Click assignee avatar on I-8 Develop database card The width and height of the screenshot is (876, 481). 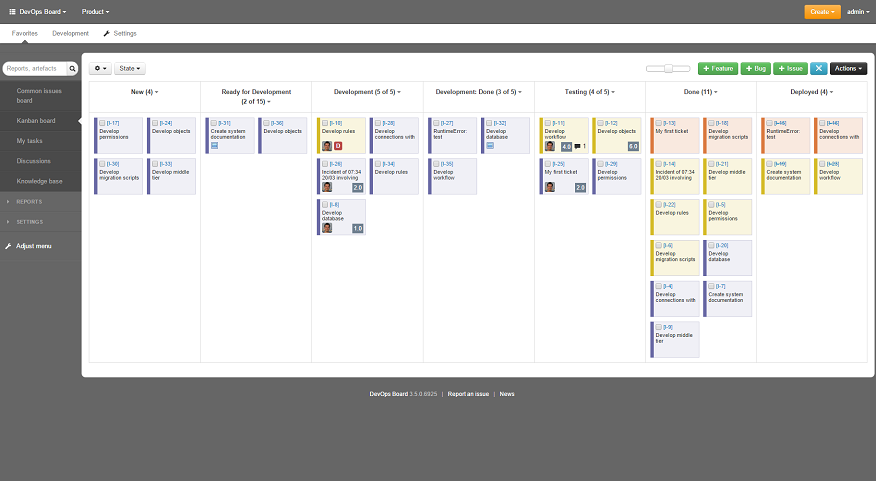point(327,228)
